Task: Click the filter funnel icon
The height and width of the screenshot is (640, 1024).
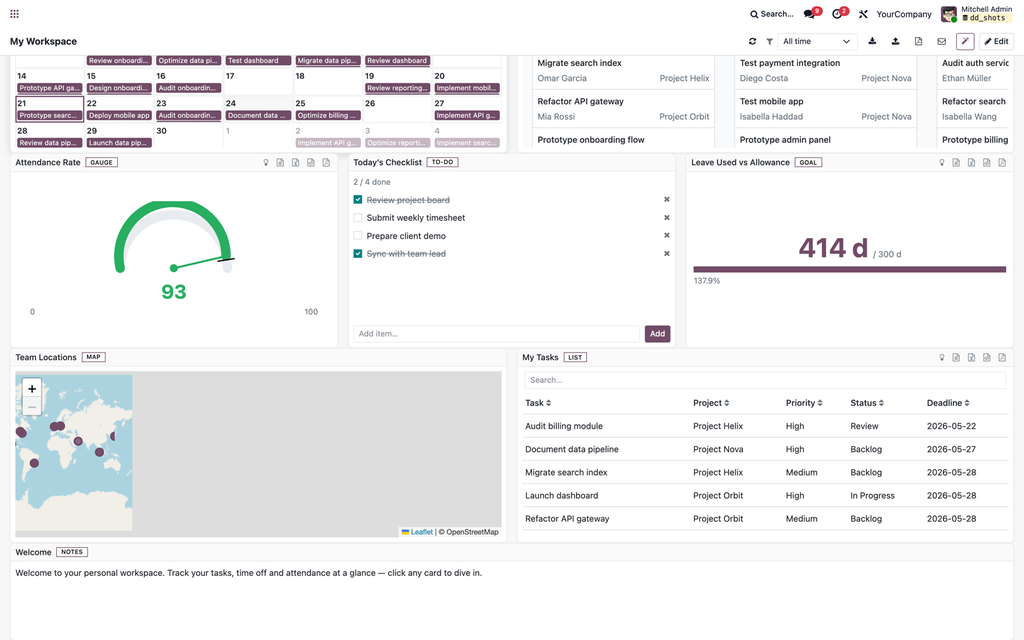Action: 769,41
